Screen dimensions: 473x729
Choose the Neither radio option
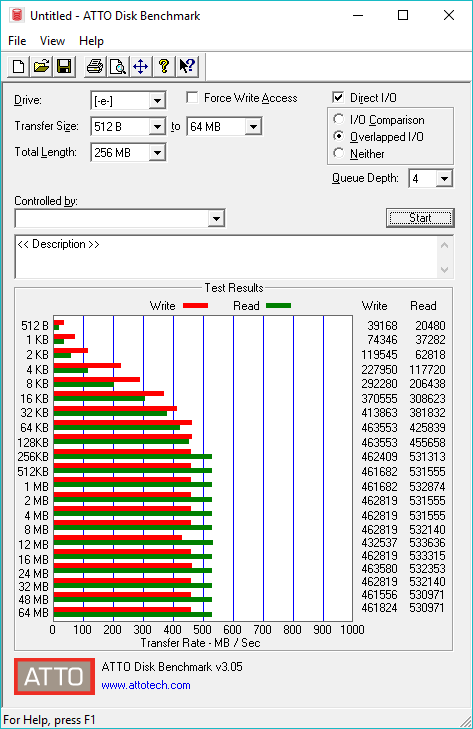[x=339, y=153]
